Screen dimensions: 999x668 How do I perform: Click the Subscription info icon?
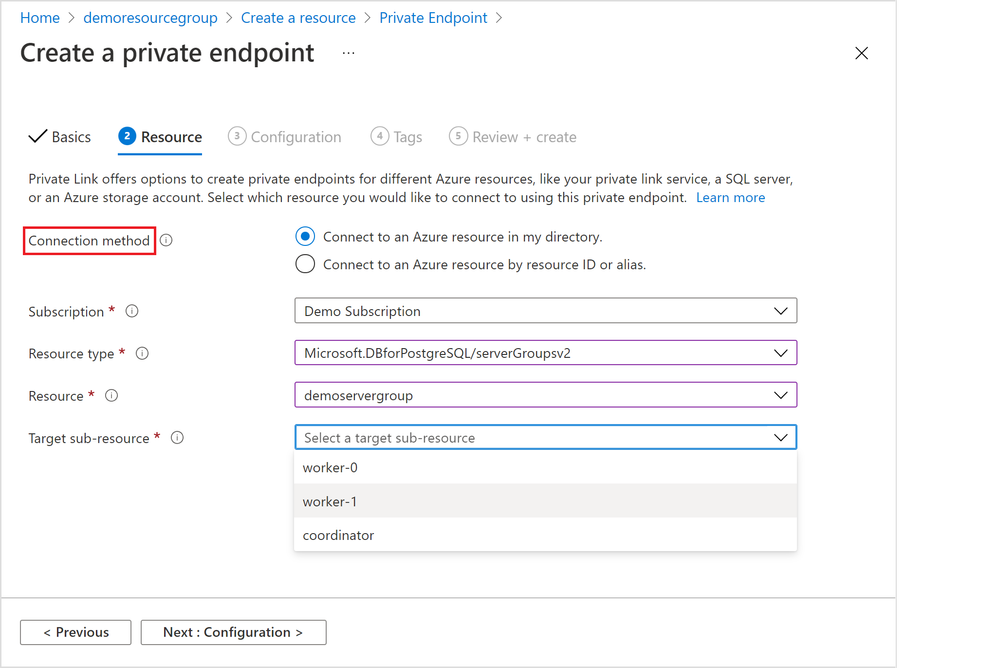[132, 312]
